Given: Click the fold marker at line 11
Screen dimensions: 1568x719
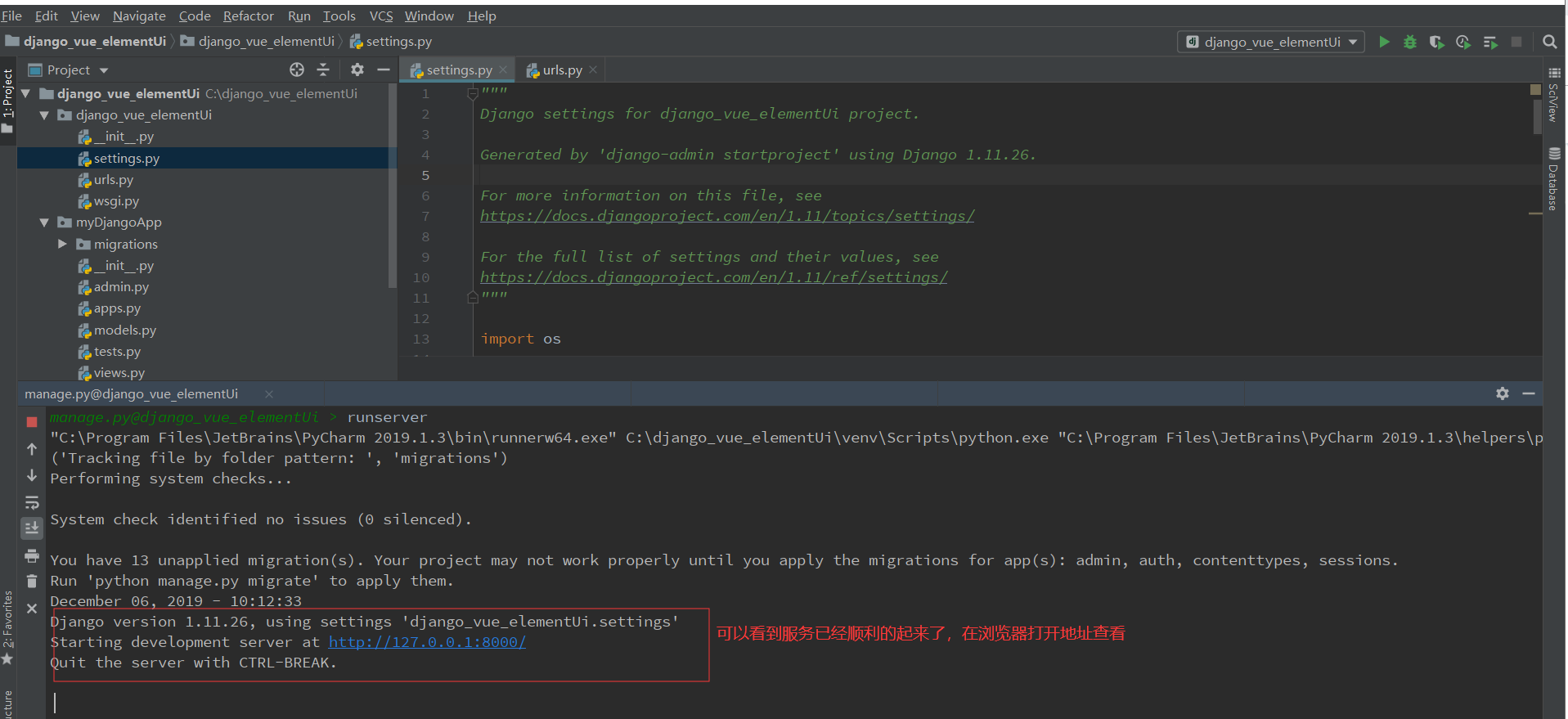Looking at the screenshot, I should (x=472, y=298).
